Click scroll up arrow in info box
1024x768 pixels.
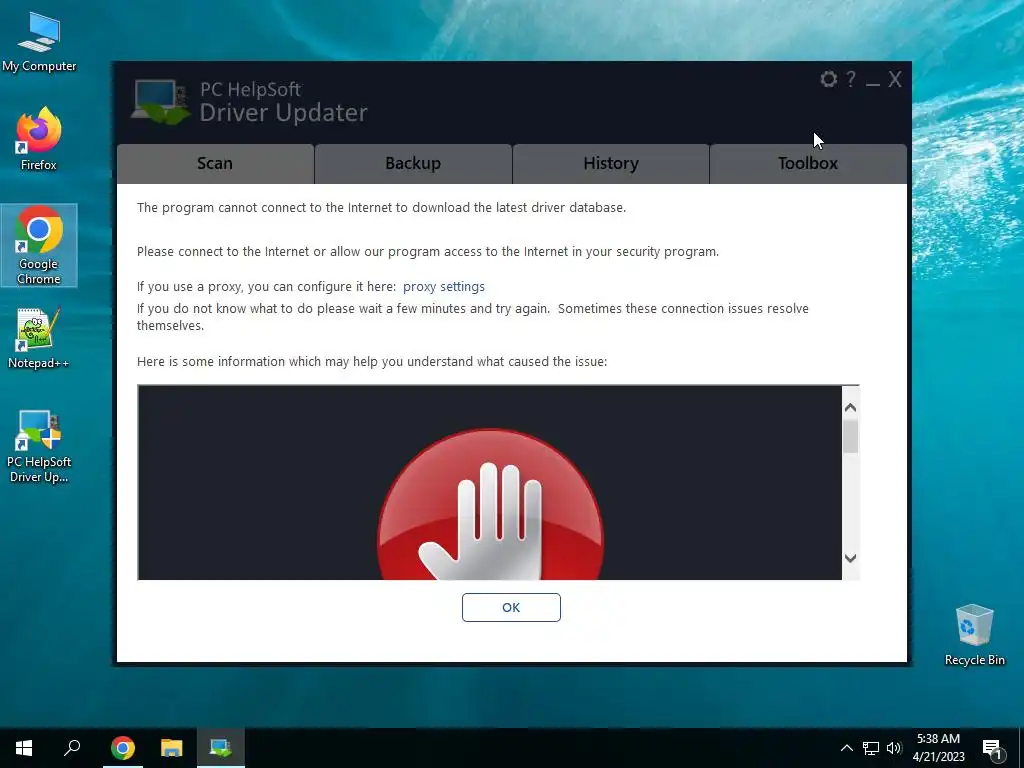(850, 408)
